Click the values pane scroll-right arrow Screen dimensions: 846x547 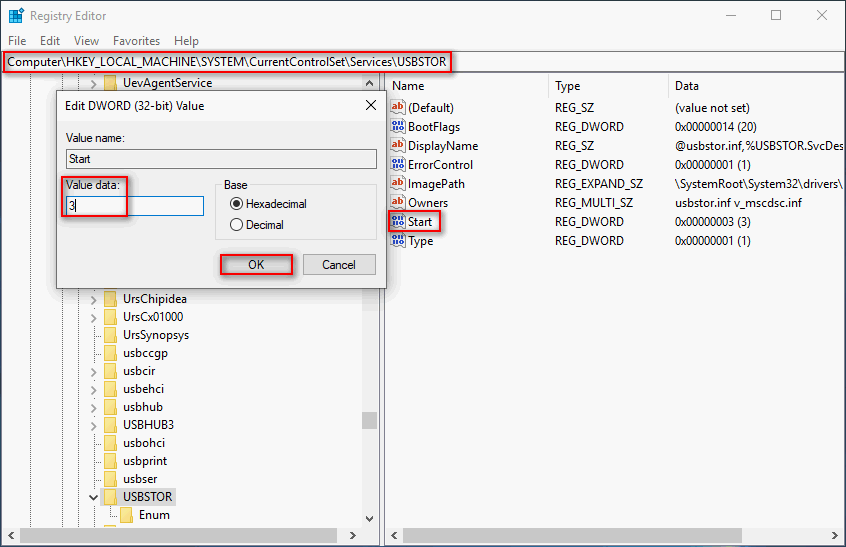(835, 535)
